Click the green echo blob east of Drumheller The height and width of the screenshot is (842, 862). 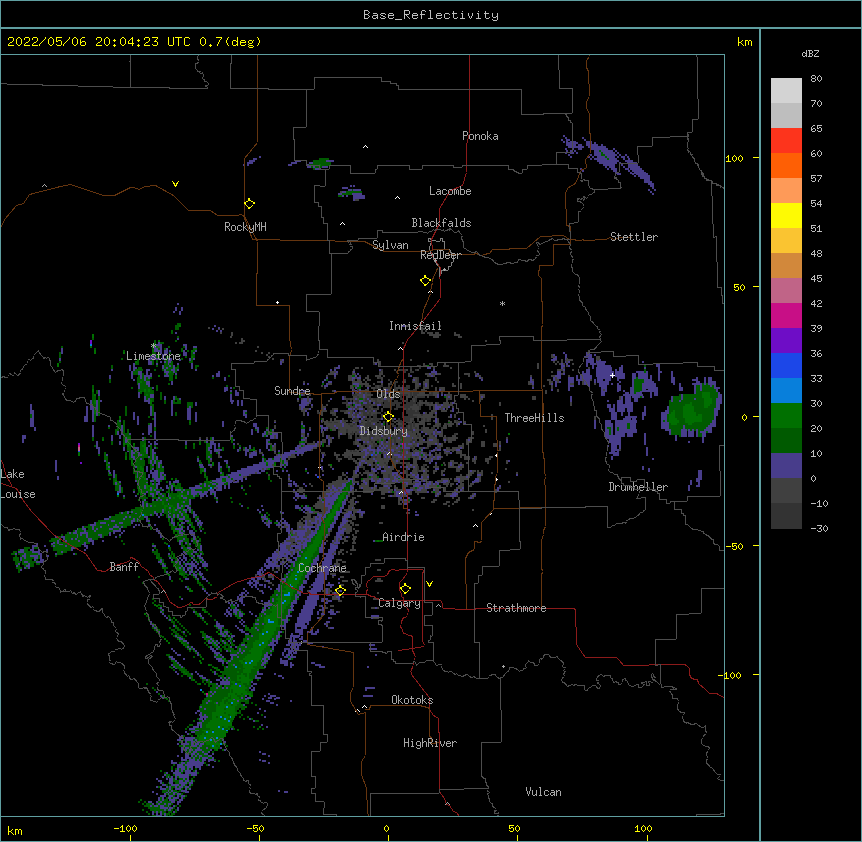(x=693, y=410)
